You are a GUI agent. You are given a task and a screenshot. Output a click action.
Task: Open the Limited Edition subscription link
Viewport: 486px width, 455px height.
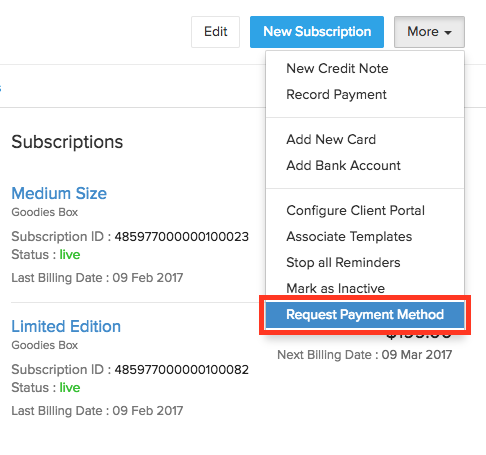[66, 326]
